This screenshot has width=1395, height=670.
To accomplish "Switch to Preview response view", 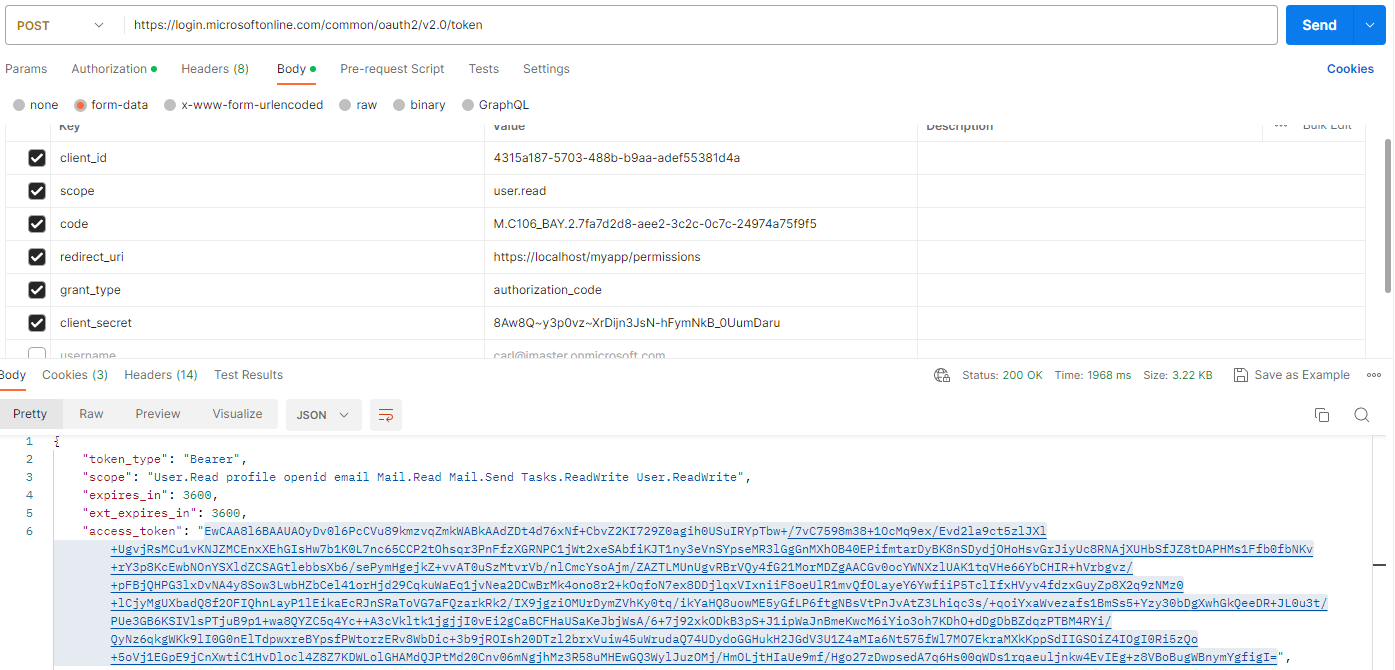I will [158, 414].
